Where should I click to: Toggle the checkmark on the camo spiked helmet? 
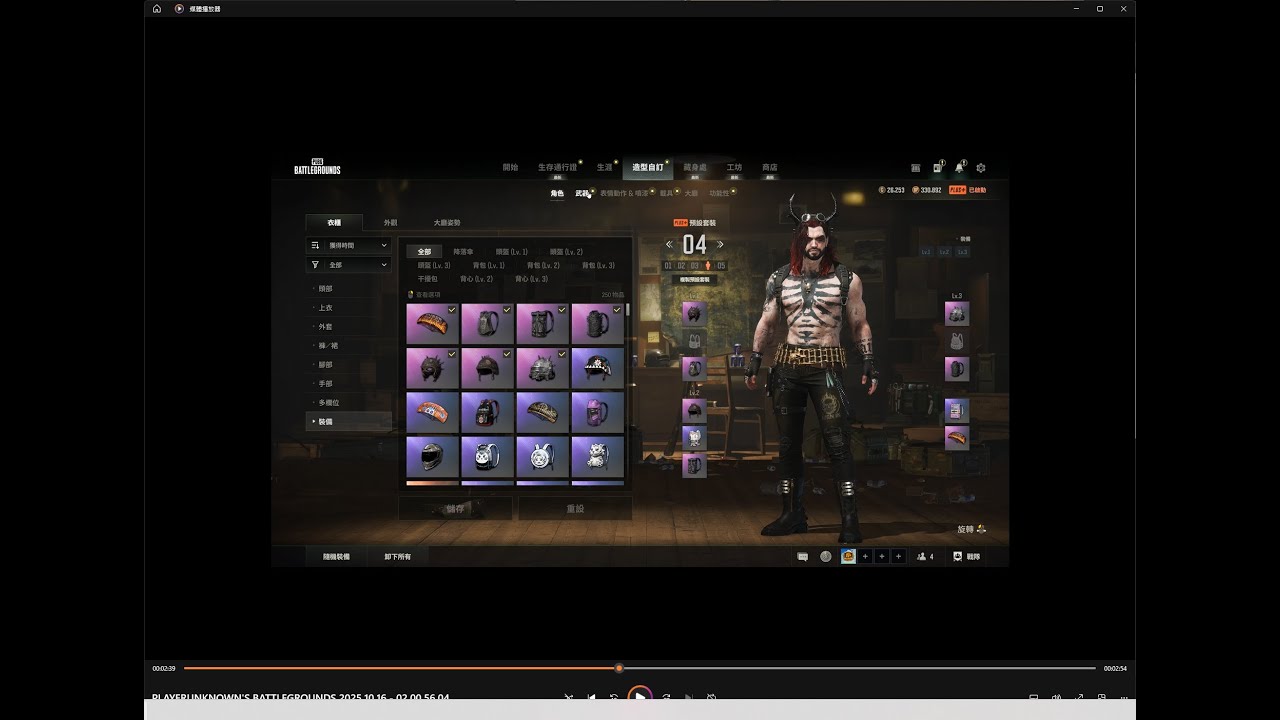point(562,354)
